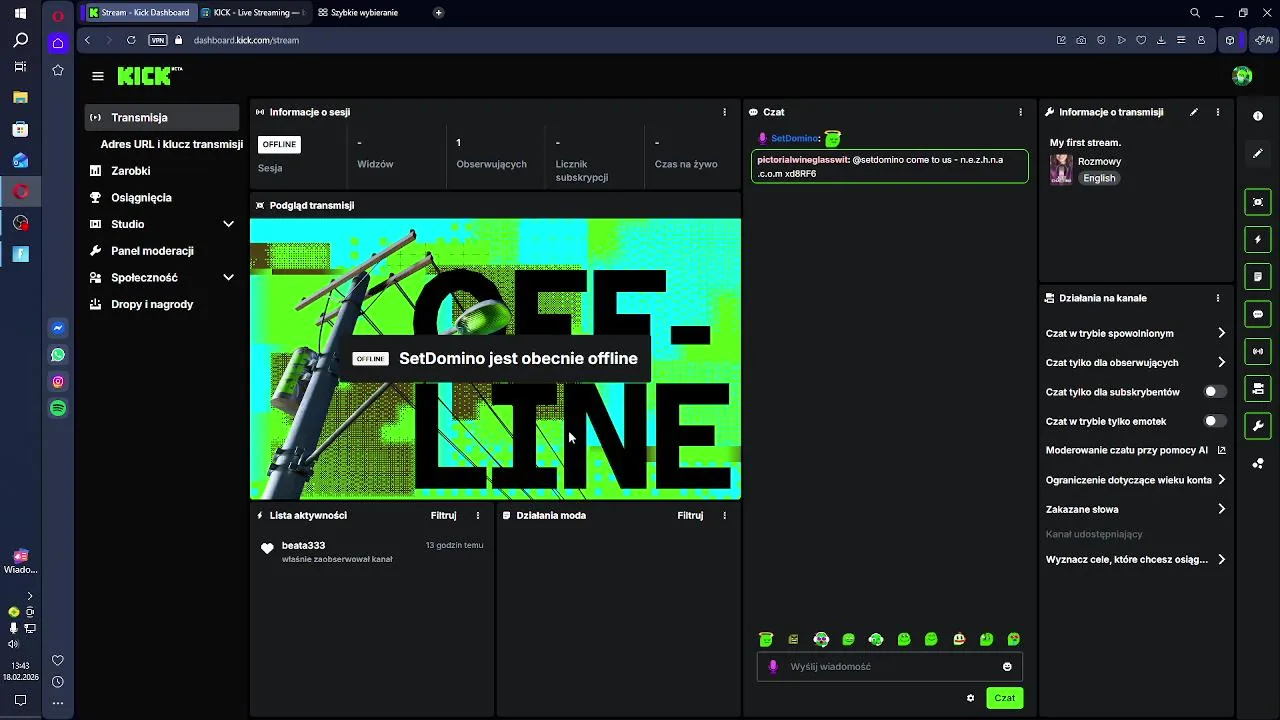Open Opera Messenger sidebar icon
The height and width of the screenshot is (720, 1280).
(x=58, y=328)
